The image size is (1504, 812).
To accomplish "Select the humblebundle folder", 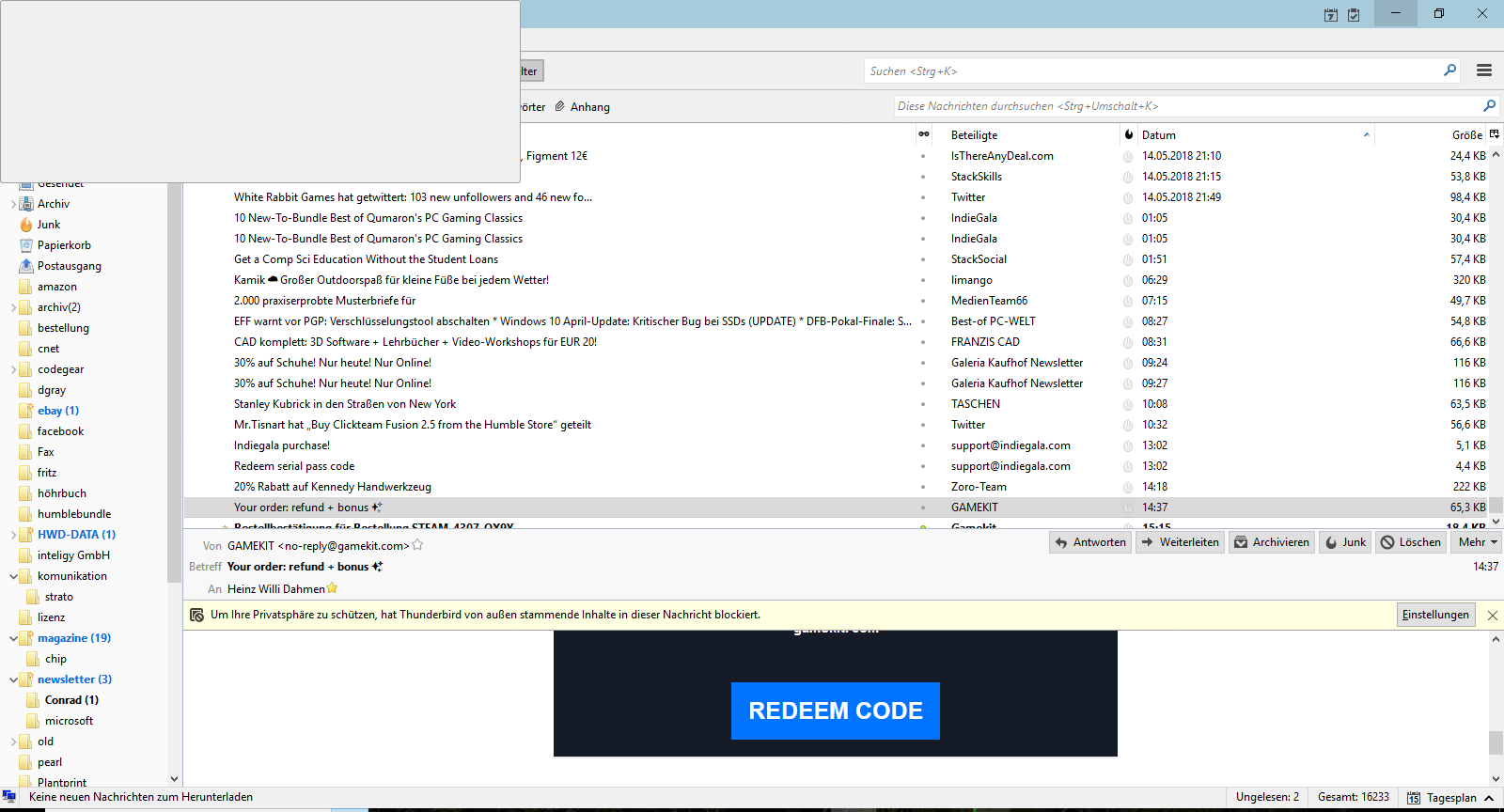I will [x=74, y=514].
